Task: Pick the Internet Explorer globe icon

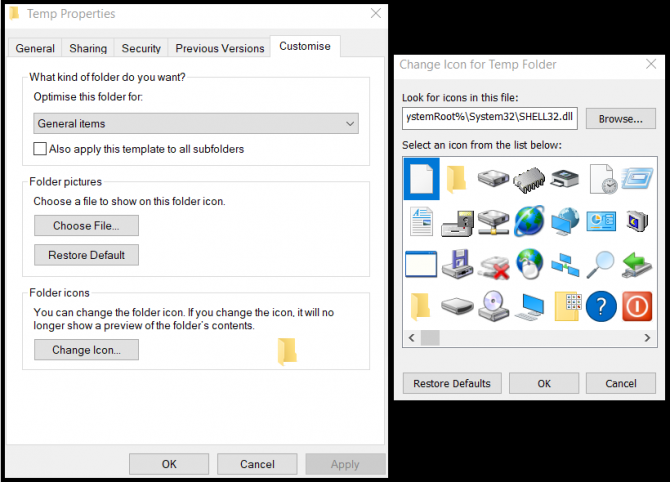Action: [x=529, y=221]
